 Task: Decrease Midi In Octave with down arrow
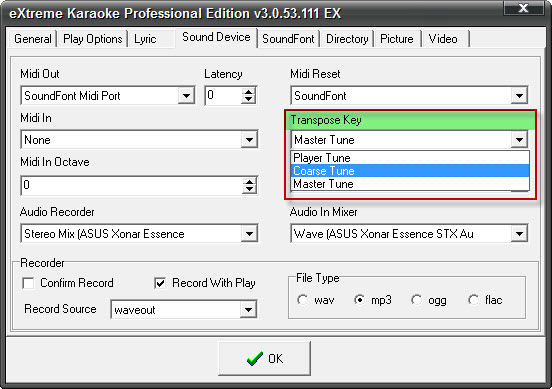tap(249, 190)
